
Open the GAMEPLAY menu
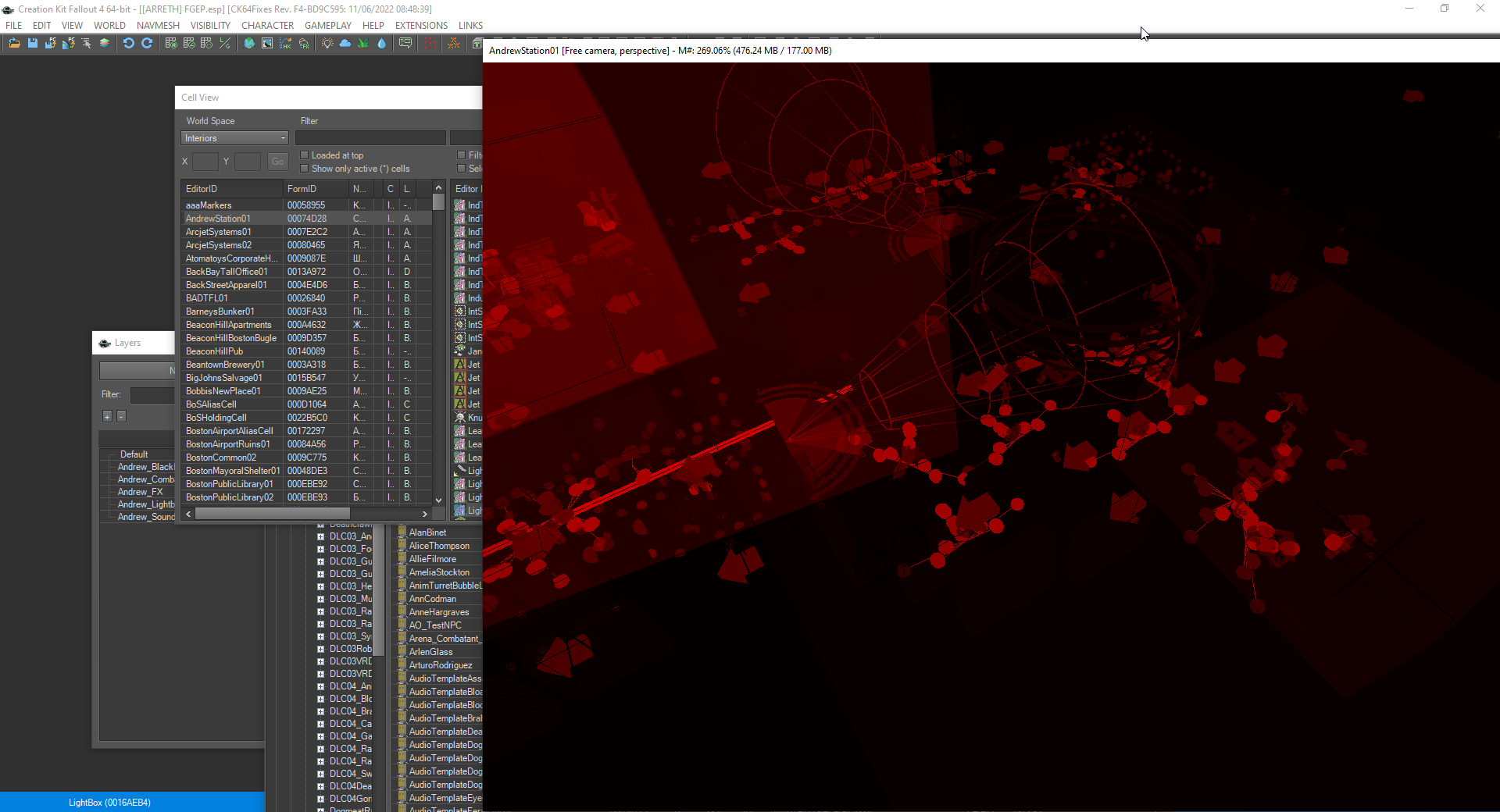tap(328, 26)
